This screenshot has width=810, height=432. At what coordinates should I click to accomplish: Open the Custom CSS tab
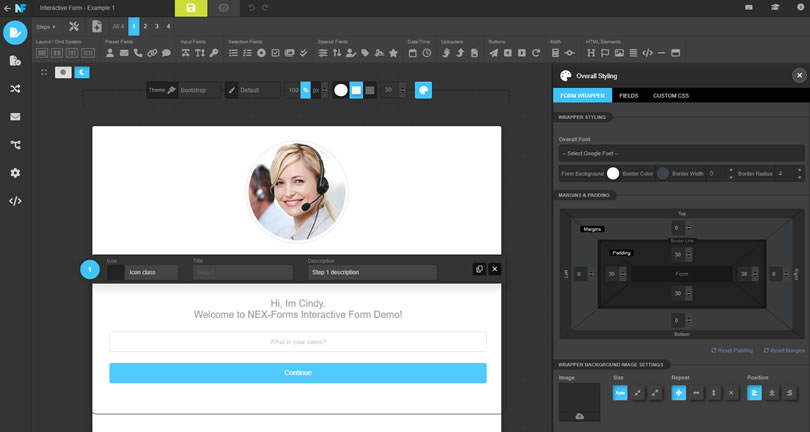pos(671,96)
